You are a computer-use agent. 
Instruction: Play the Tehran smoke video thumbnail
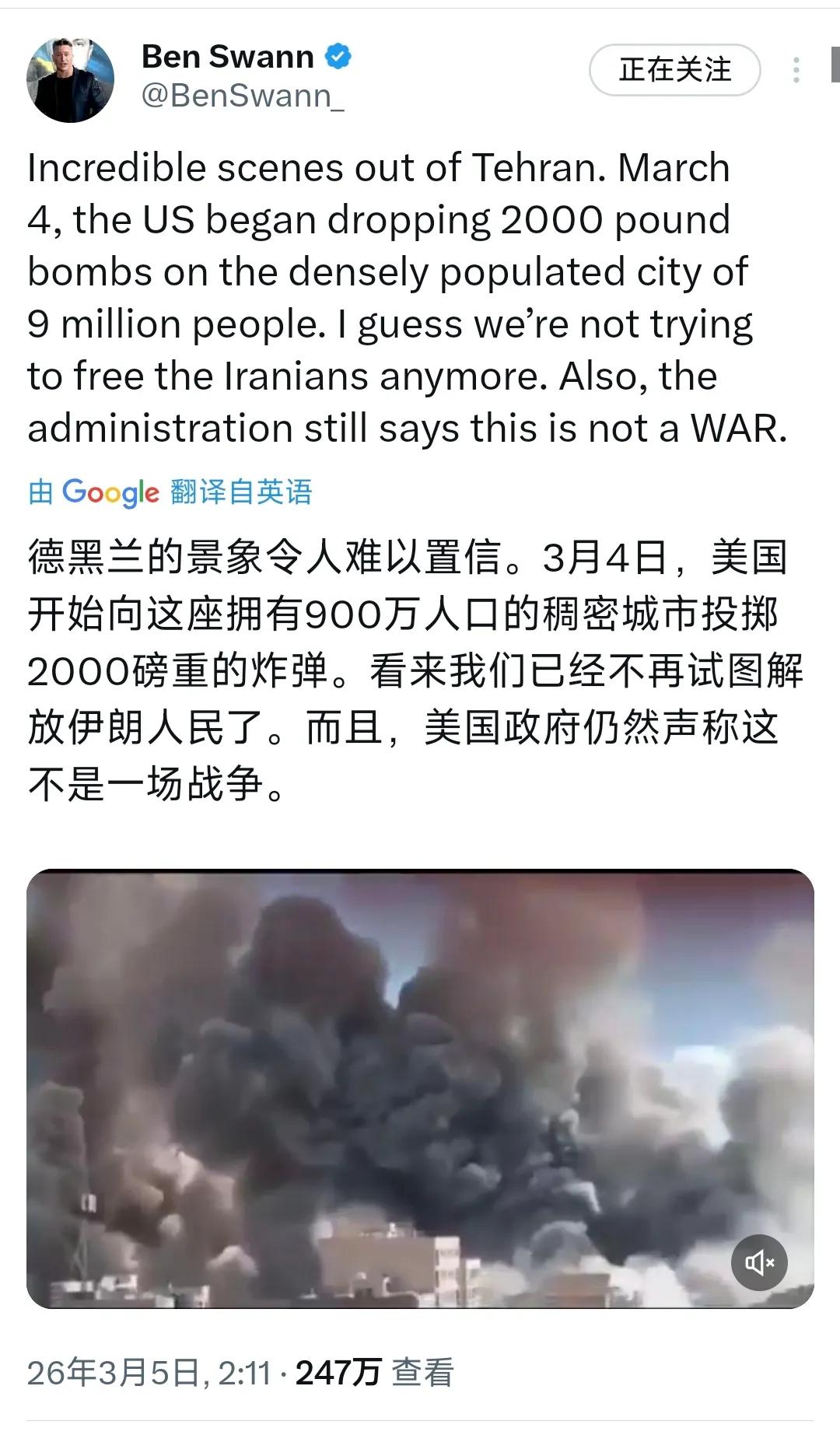(420, 1089)
